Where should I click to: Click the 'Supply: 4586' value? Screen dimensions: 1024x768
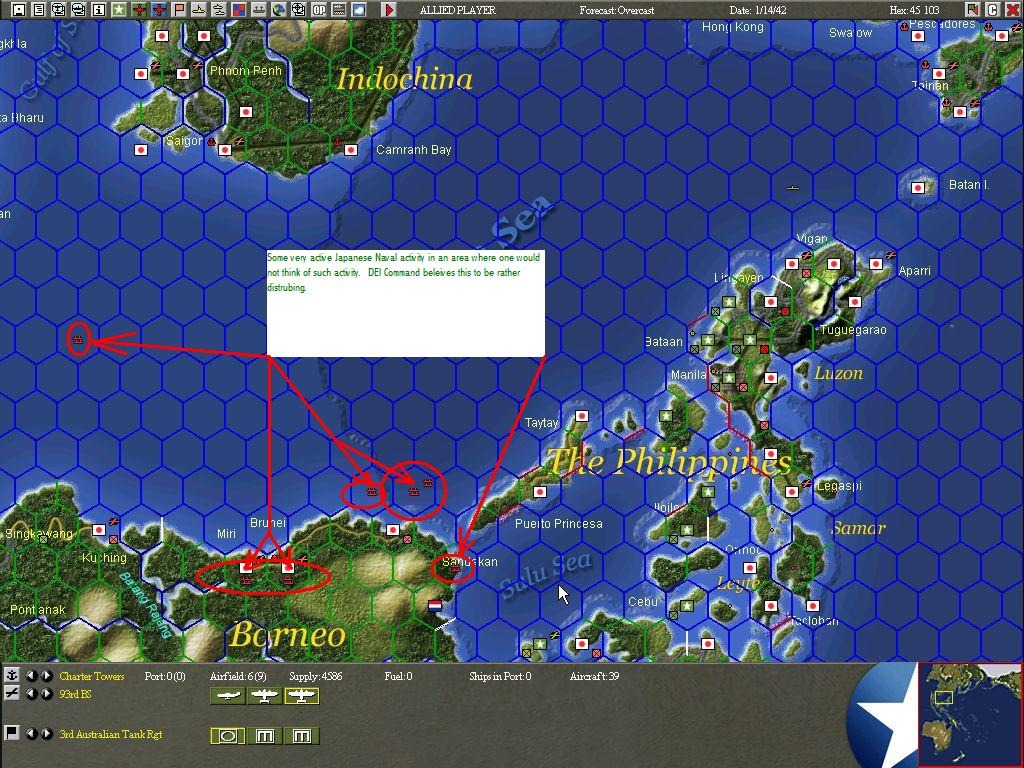point(315,676)
